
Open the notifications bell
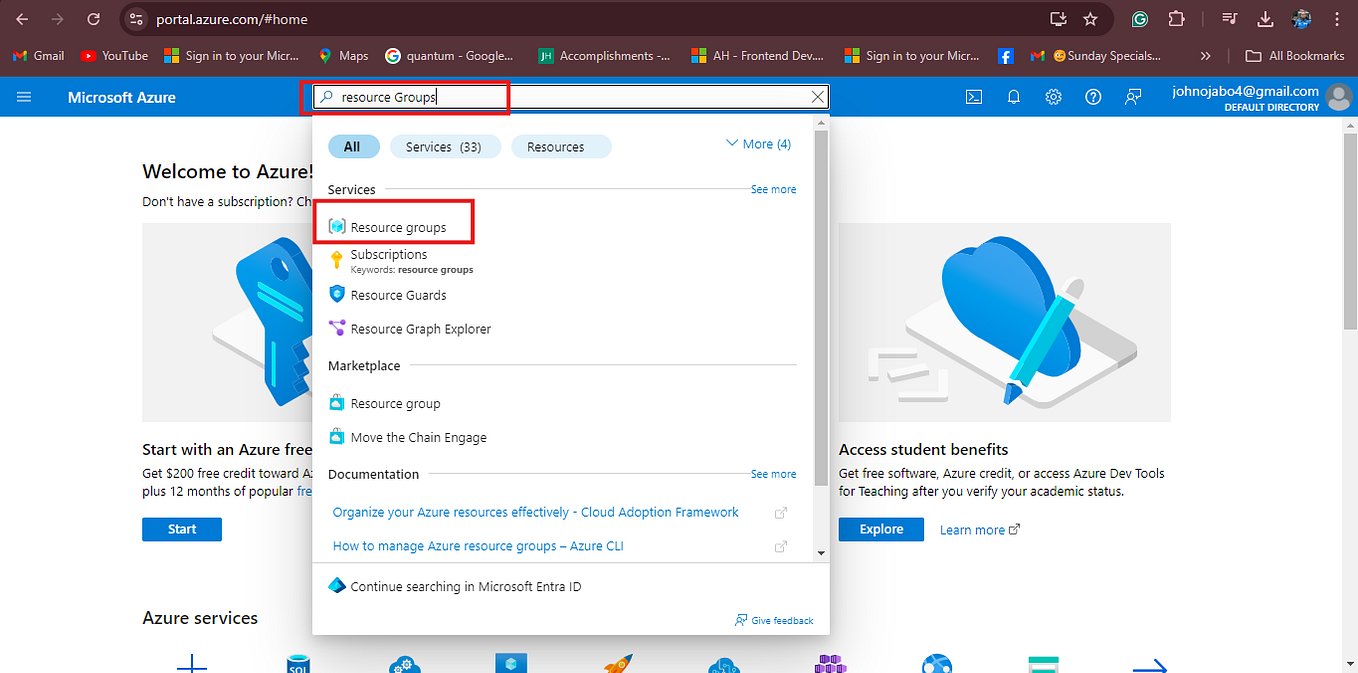[x=1013, y=96]
